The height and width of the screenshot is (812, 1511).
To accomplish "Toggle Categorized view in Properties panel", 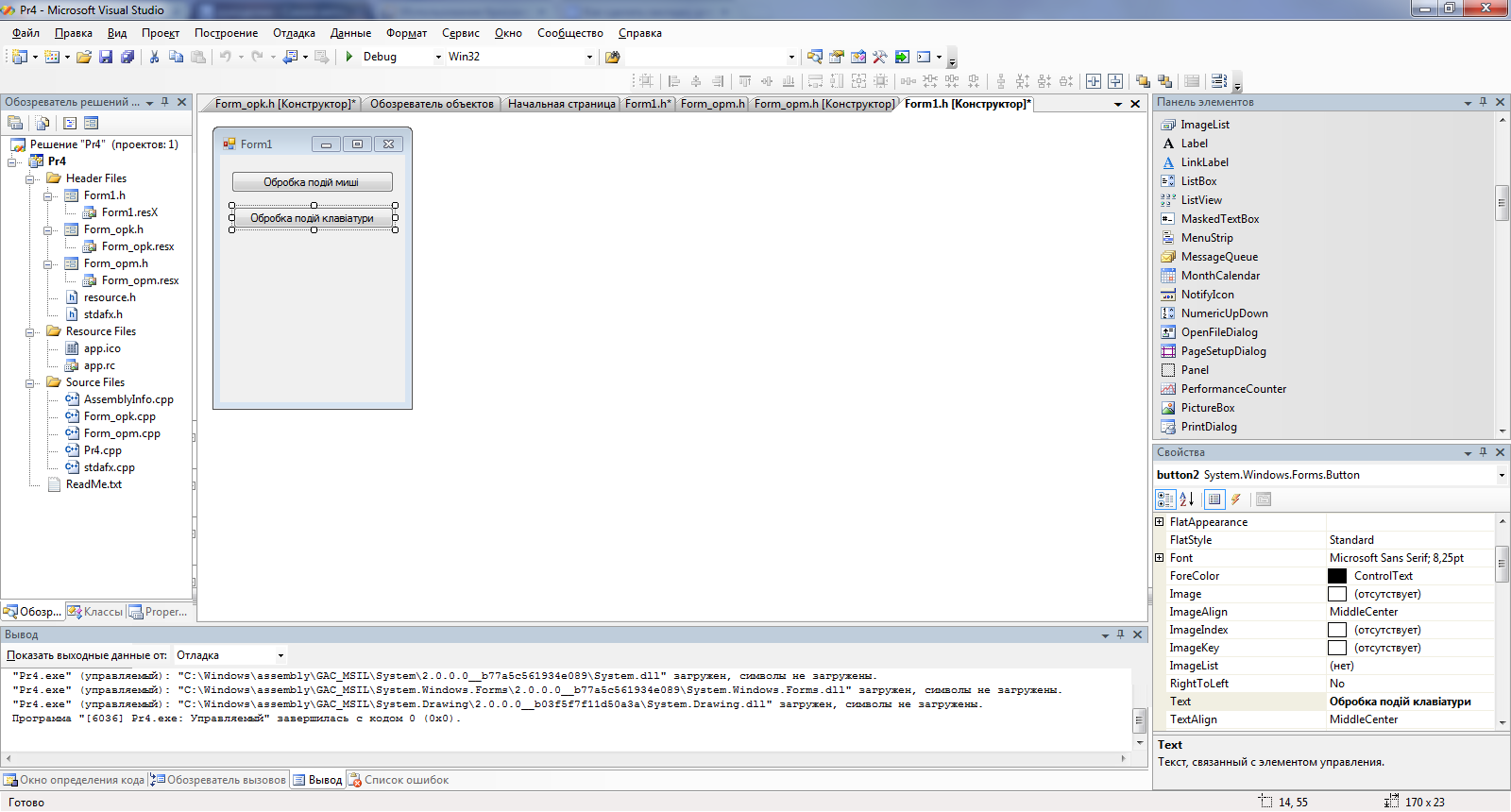I will click(x=1165, y=499).
